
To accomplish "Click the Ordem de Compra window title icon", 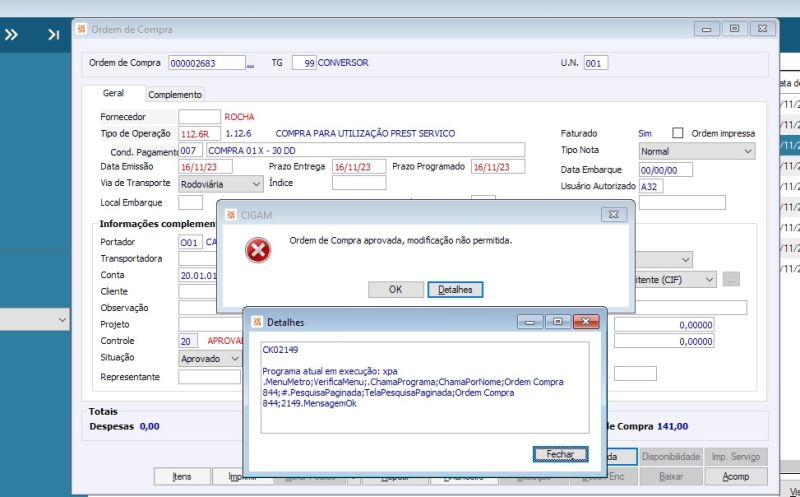I will pos(81,29).
